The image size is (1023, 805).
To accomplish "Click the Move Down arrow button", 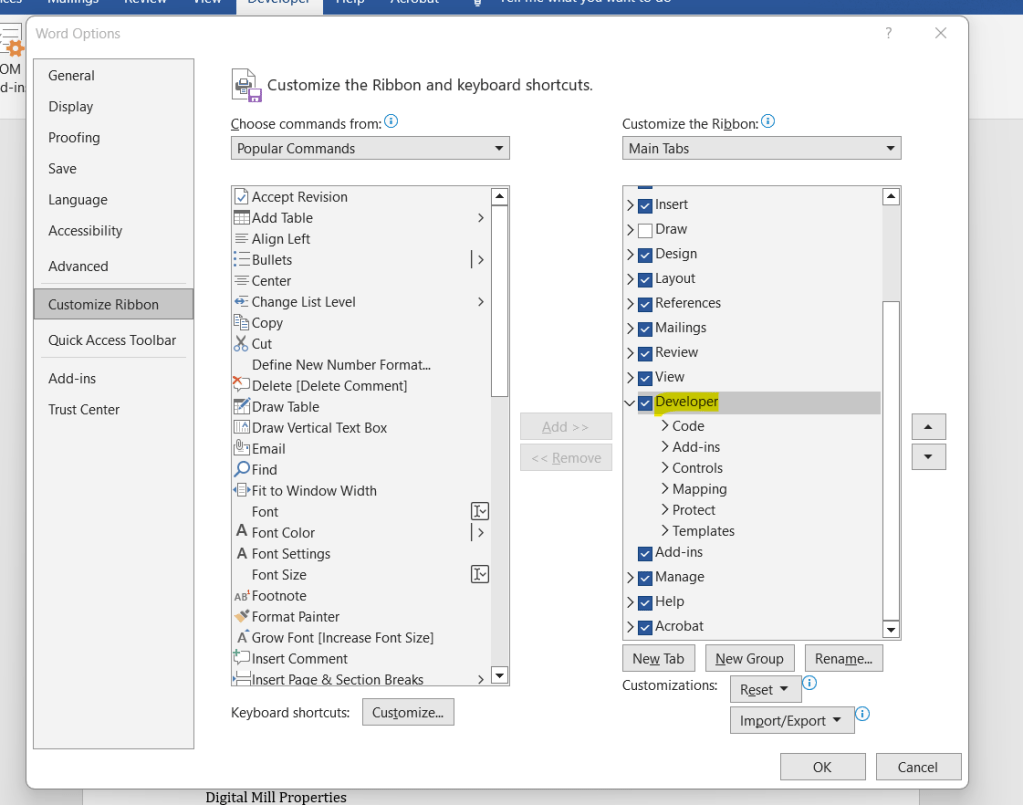I will click(x=928, y=457).
